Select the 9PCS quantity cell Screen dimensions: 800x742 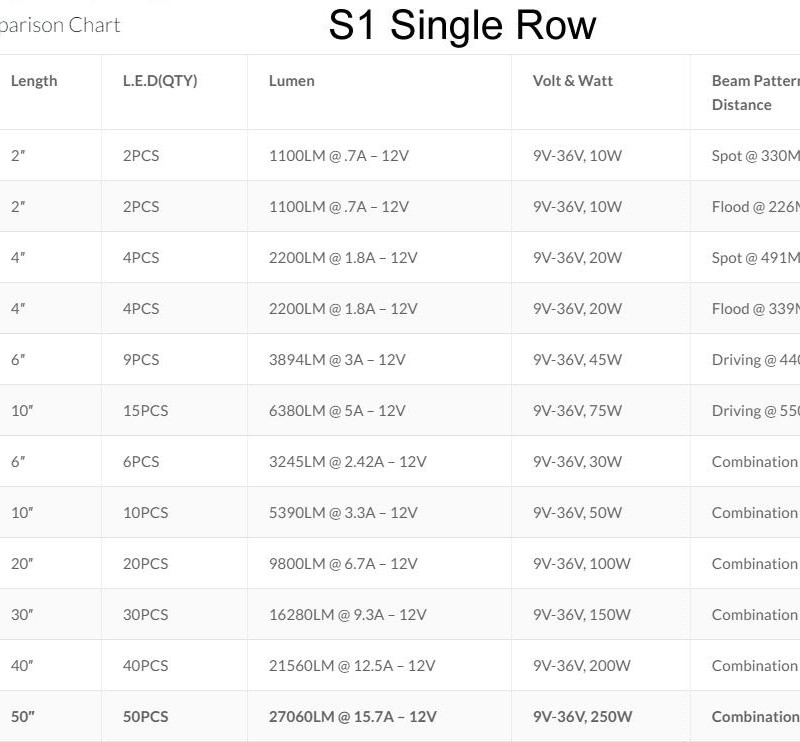tap(141, 360)
